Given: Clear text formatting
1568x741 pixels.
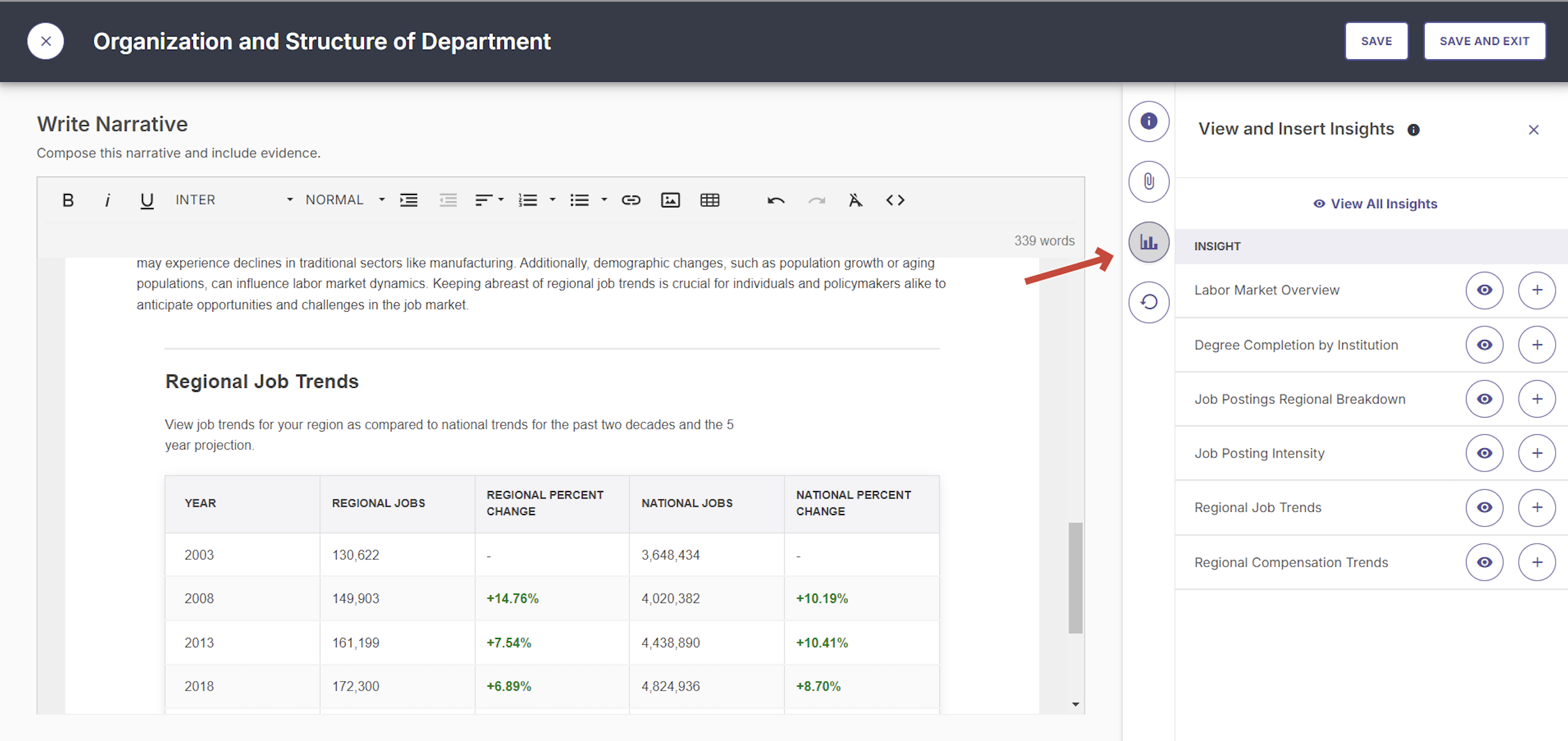Looking at the screenshot, I should coord(855,200).
